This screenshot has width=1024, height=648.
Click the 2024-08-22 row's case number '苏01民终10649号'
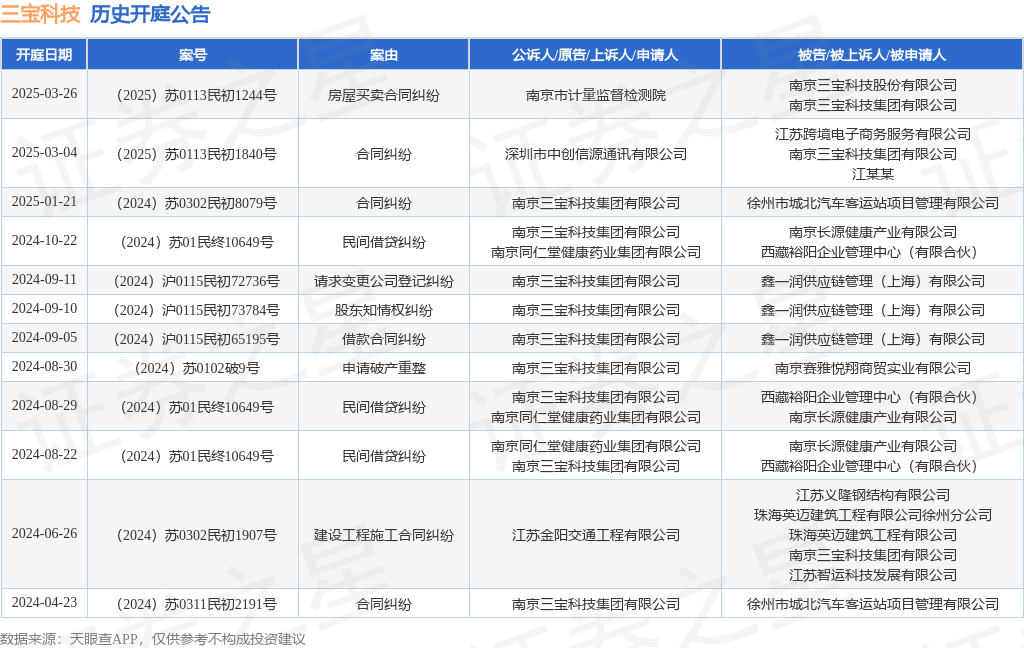[221, 457]
